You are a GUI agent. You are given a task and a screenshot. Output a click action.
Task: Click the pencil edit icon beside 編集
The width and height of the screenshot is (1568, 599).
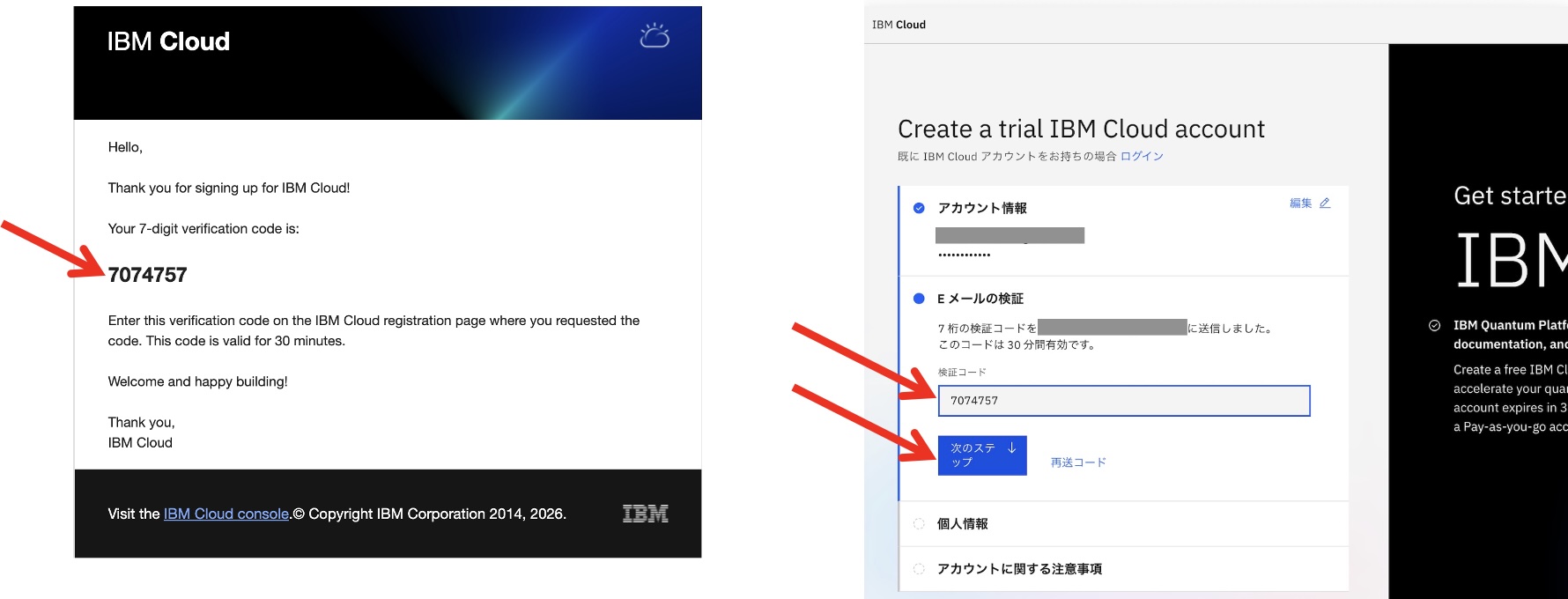(1325, 203)
